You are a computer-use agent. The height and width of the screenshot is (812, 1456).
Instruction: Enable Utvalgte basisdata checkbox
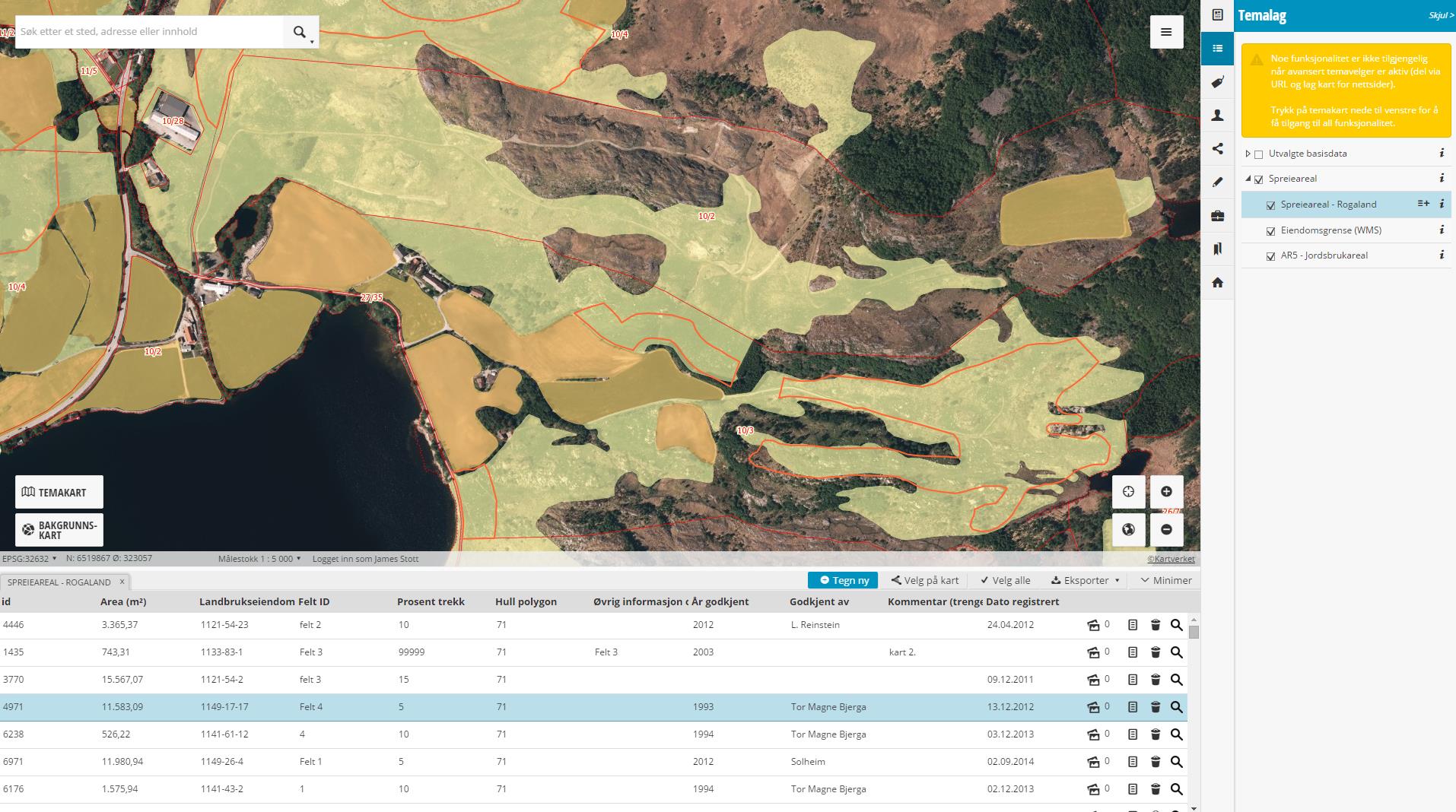coord(1258,154)
